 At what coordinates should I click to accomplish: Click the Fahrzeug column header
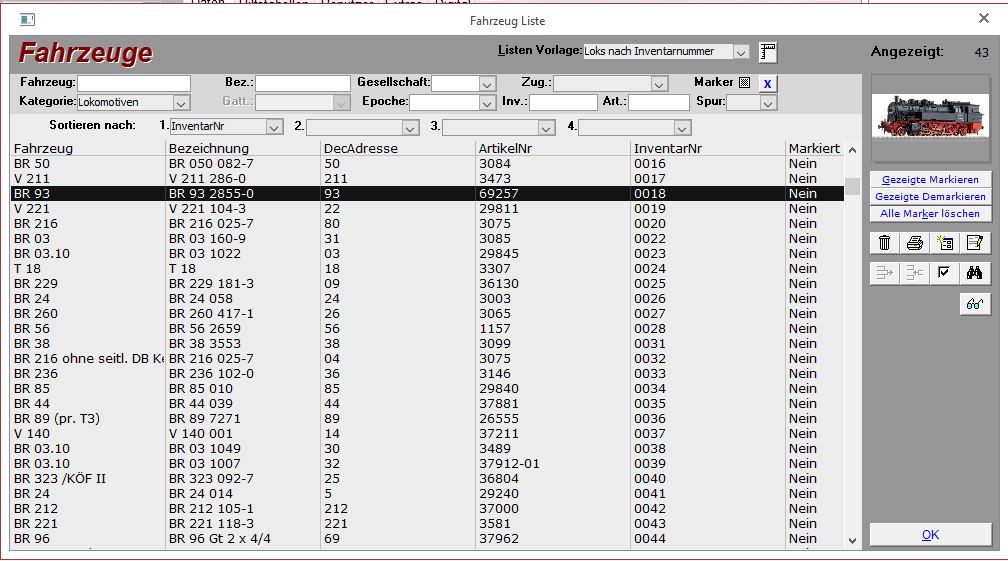click(x=88, y=148)
